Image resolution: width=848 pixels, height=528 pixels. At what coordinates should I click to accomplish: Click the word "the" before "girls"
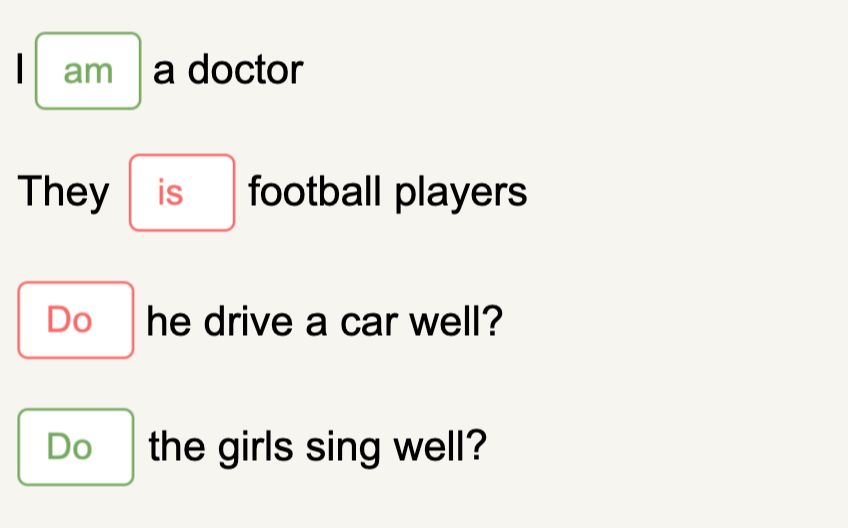coord(176,447)
